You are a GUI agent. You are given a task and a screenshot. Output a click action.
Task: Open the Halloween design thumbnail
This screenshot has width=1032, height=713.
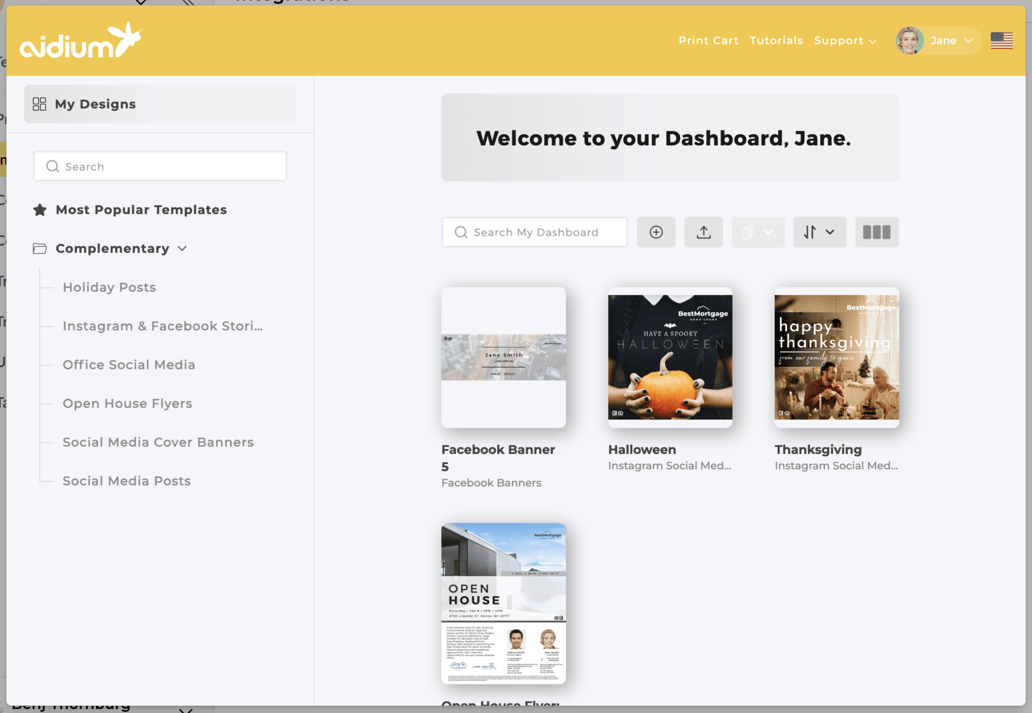[670, 357]
